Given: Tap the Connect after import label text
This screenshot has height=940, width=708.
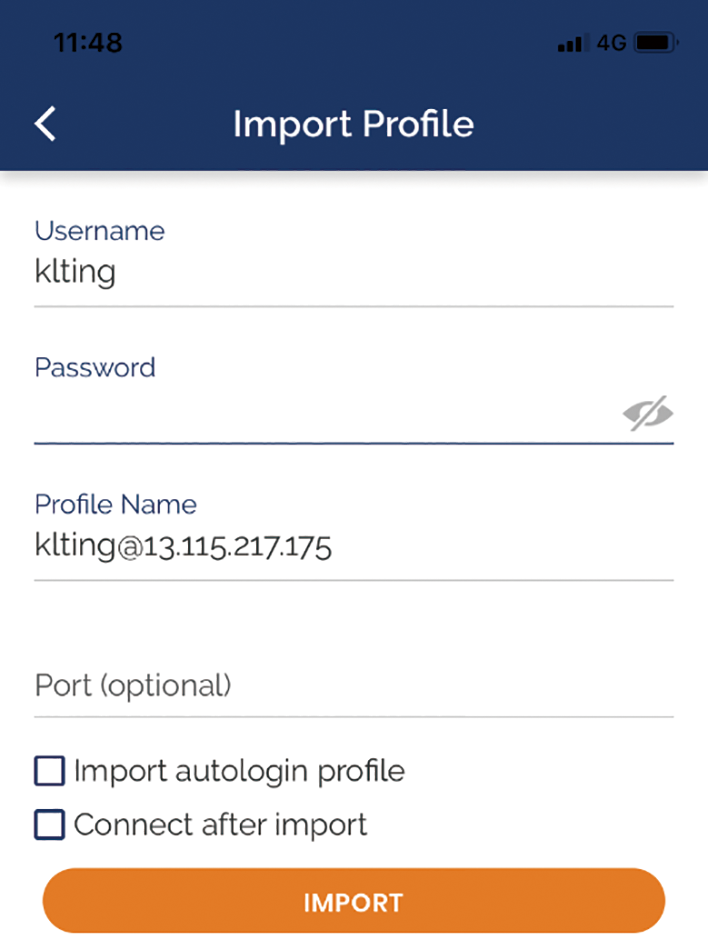Looking at the screenshot, I should coord(220,825).
